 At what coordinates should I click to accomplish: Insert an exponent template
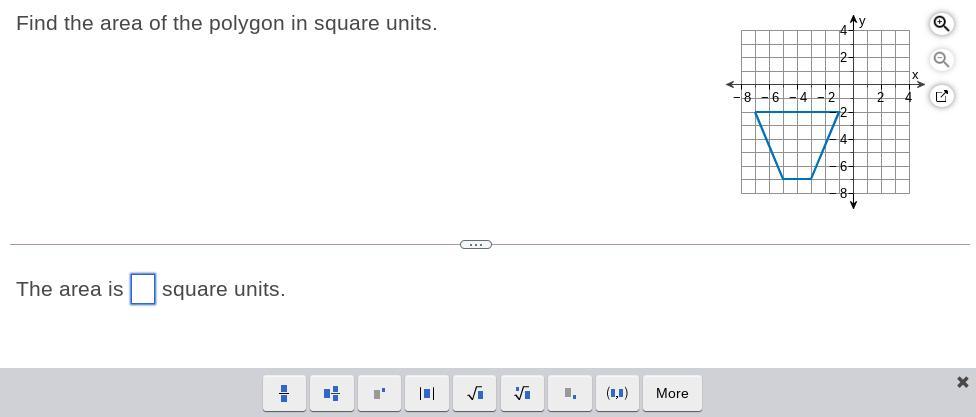(379, 393)
